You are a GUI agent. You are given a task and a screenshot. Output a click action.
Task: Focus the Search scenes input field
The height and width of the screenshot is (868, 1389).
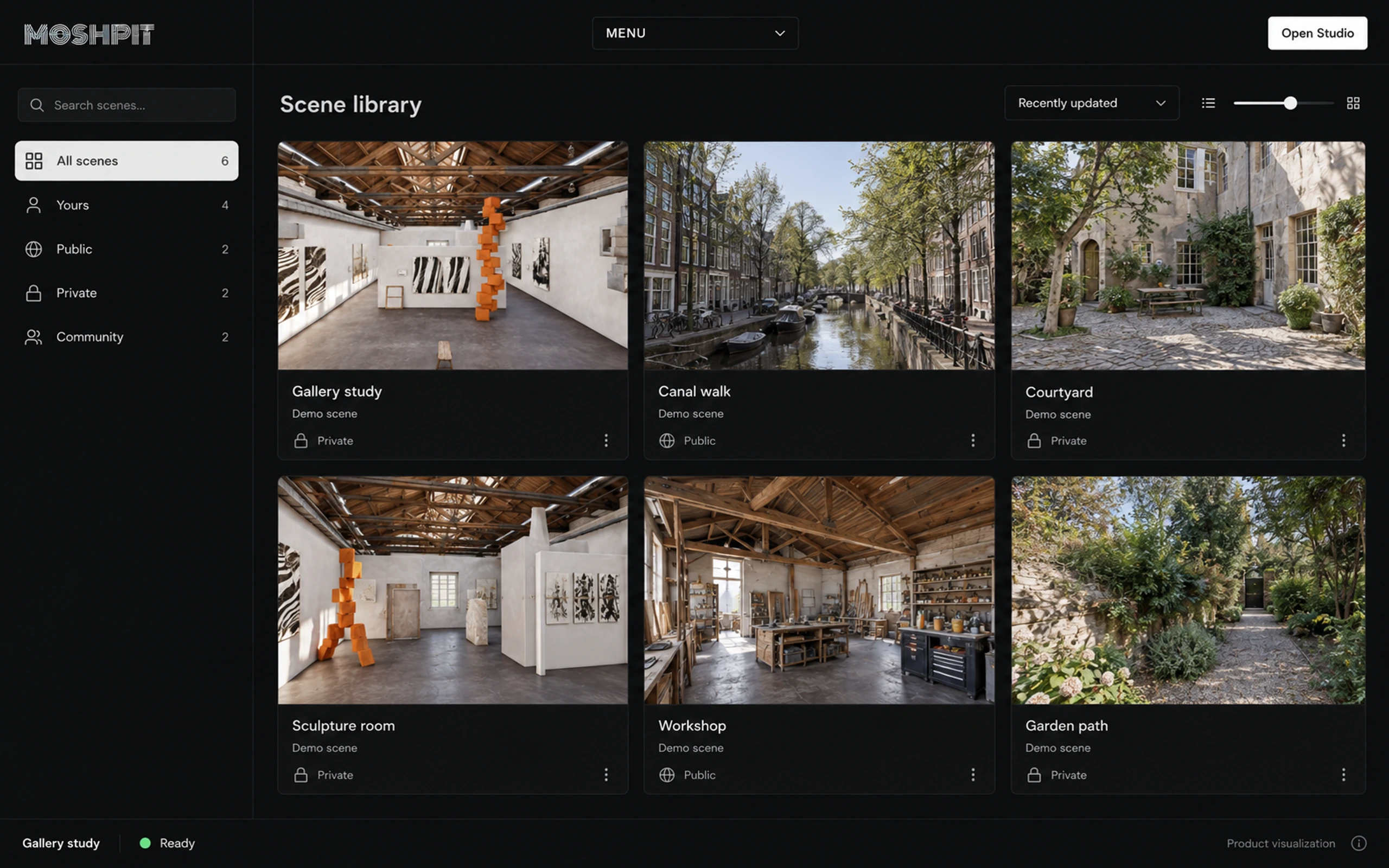click(127, 105)
